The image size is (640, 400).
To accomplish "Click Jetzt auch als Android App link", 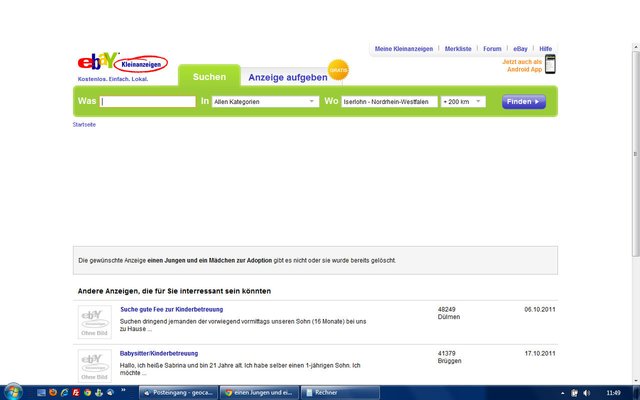I will [x=522, y=65].
